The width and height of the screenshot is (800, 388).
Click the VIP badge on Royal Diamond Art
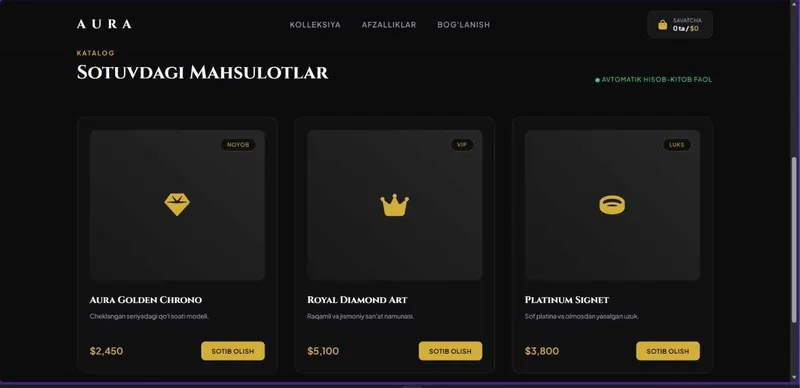(x=462, y=145)
